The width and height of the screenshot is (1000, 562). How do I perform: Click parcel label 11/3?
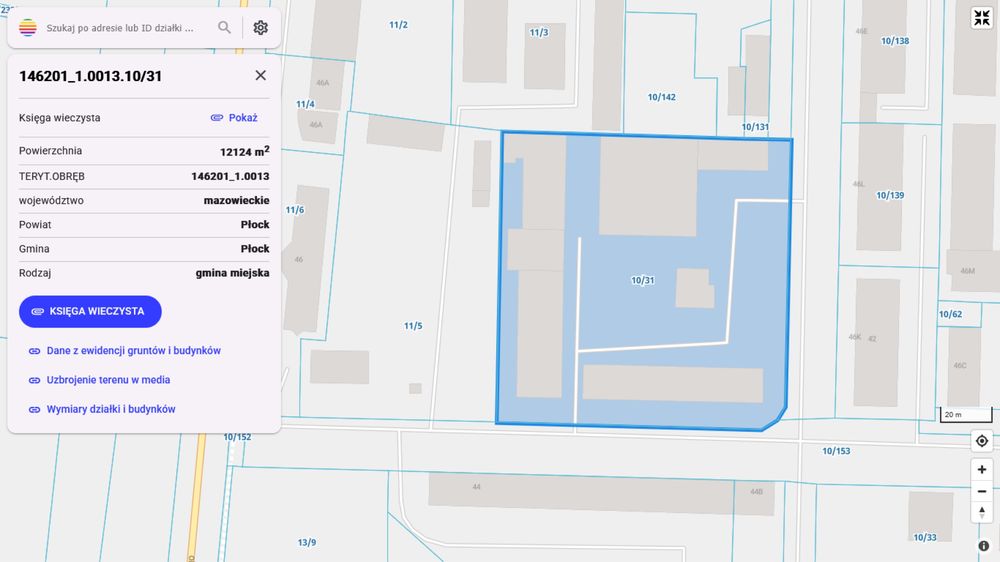coord(538,33)
